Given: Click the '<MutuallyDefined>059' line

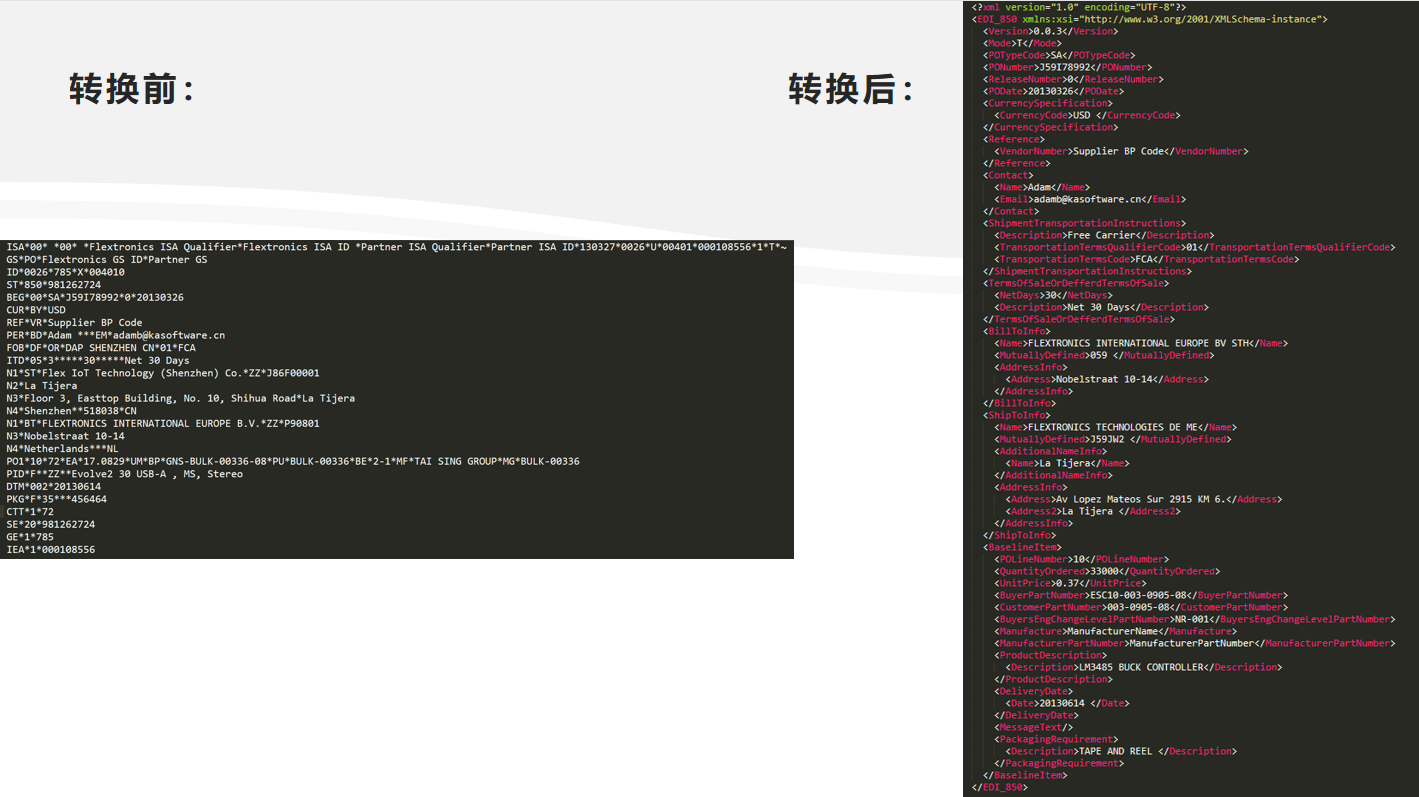Looking at the screenshot, I should (x=1104, y=355).
